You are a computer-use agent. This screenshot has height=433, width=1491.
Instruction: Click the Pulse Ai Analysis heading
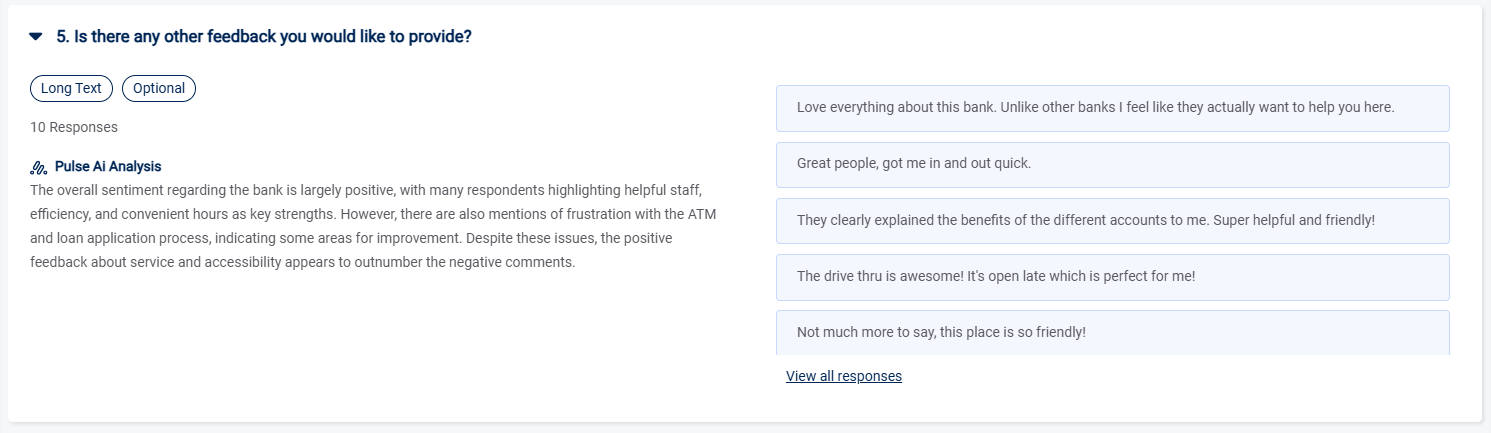(x=108, y=167)
